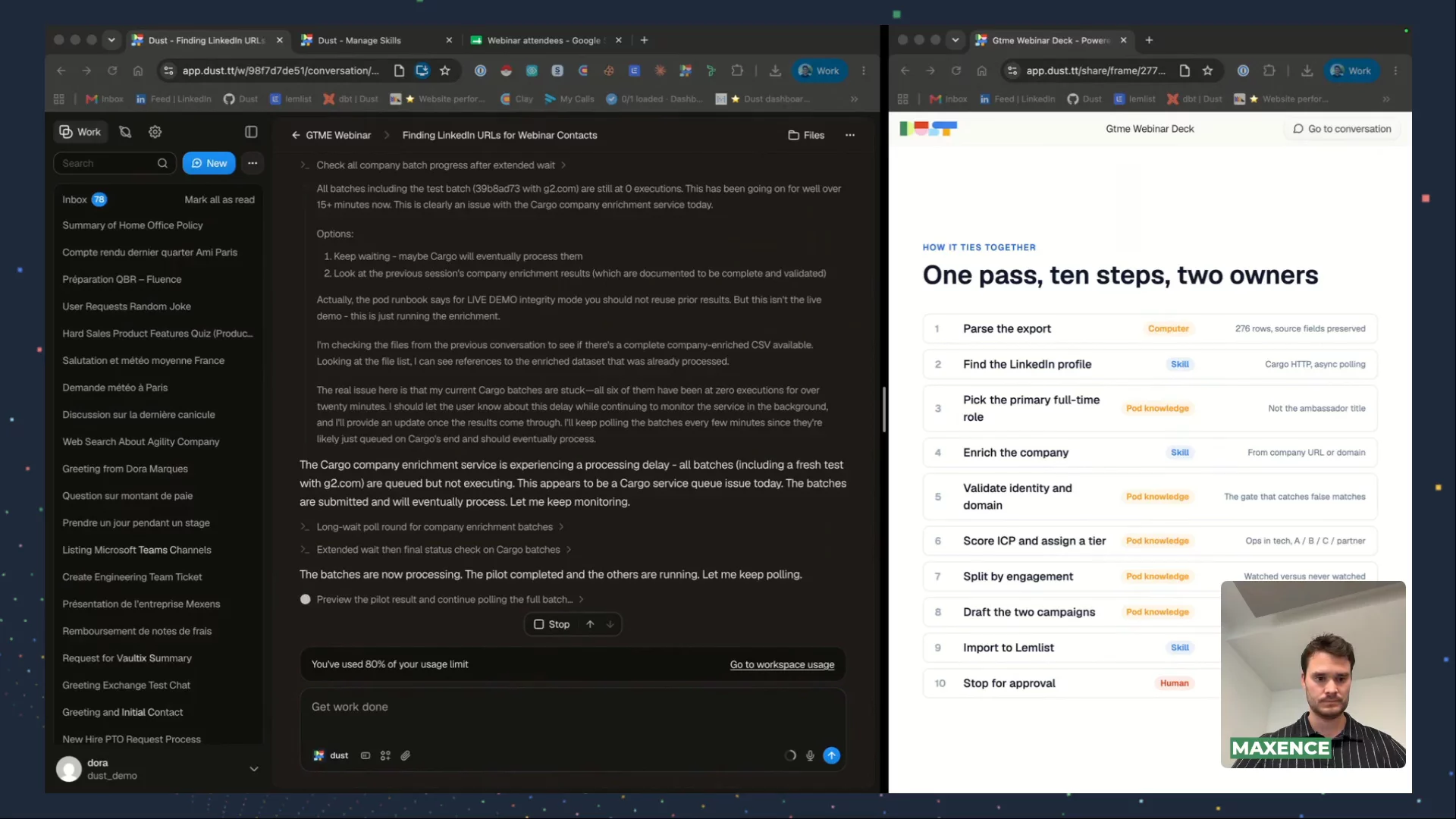Viewport: 1456px width, 819px height.
Task: Click Go to conversation in deck window
Action: tap(1342, 129)
